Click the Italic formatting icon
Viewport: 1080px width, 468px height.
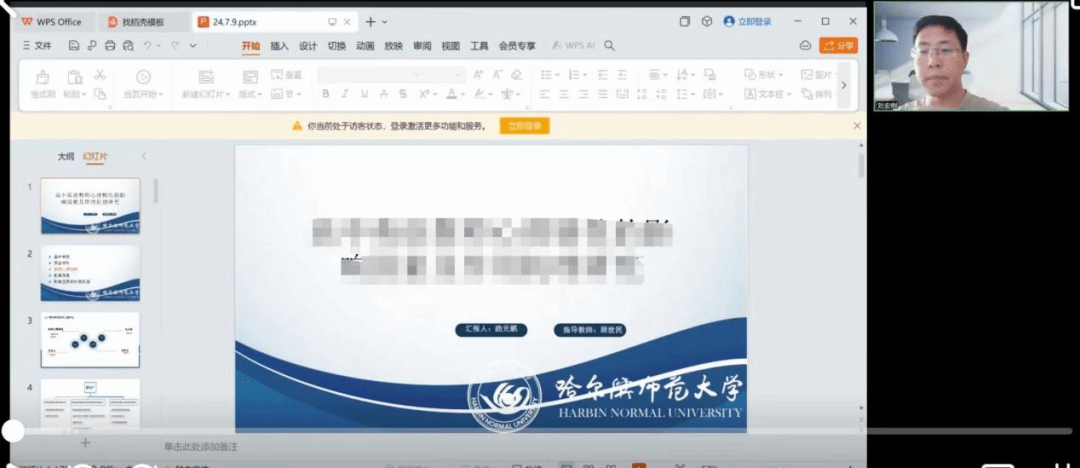pyautogui.click(x=344, y=94)
